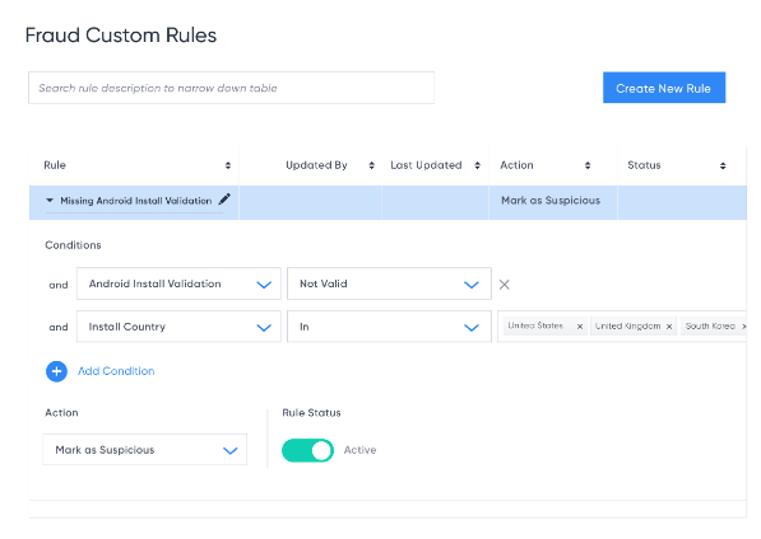Viewport: 761px width, 539px height.
Task: Toggle the Rule Status Active switch
Action: (307, 450)
